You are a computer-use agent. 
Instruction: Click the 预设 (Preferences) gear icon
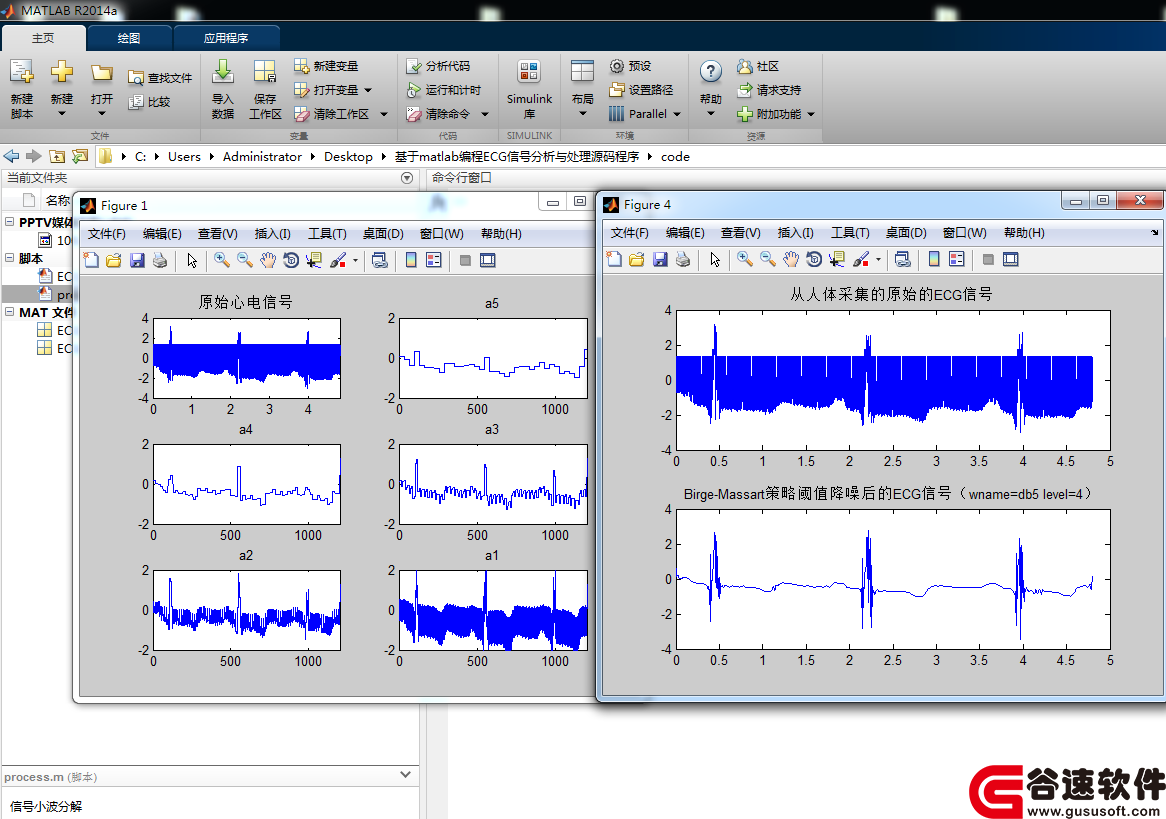point(616,66)
